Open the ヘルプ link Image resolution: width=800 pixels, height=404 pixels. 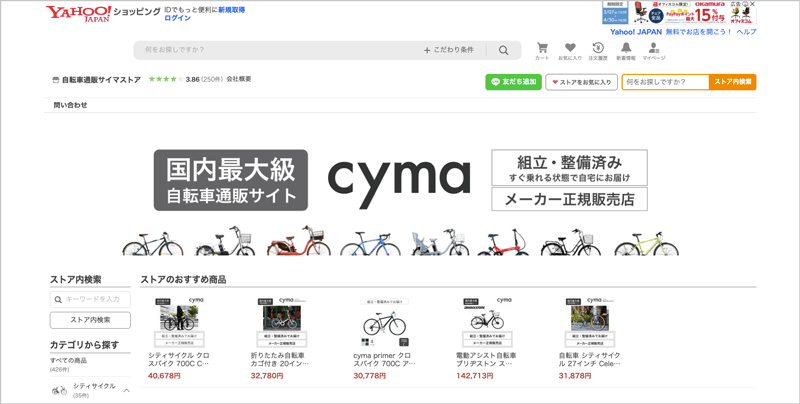point(746,32)
